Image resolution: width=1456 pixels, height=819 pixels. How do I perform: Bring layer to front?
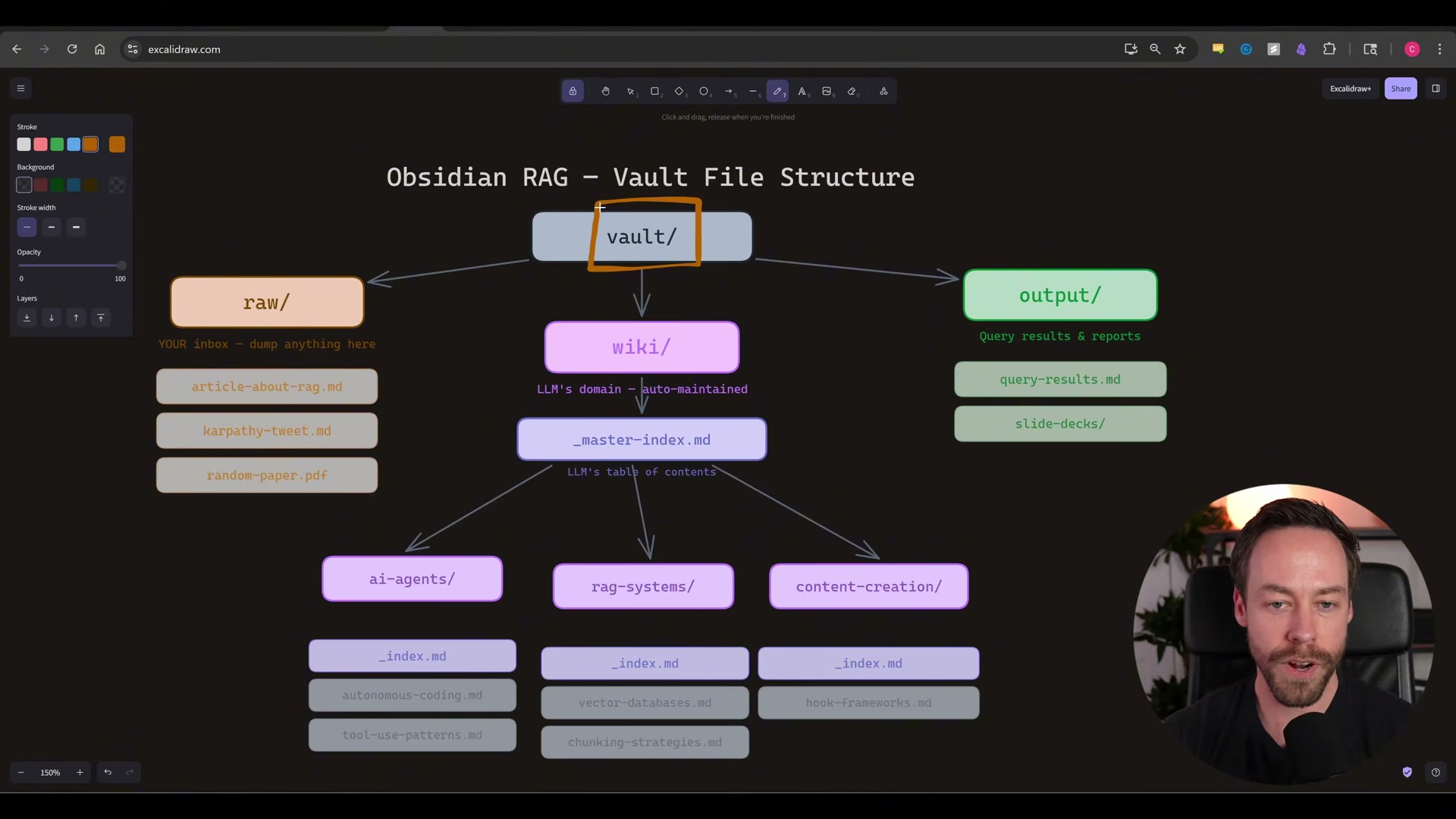click(101, 318)
